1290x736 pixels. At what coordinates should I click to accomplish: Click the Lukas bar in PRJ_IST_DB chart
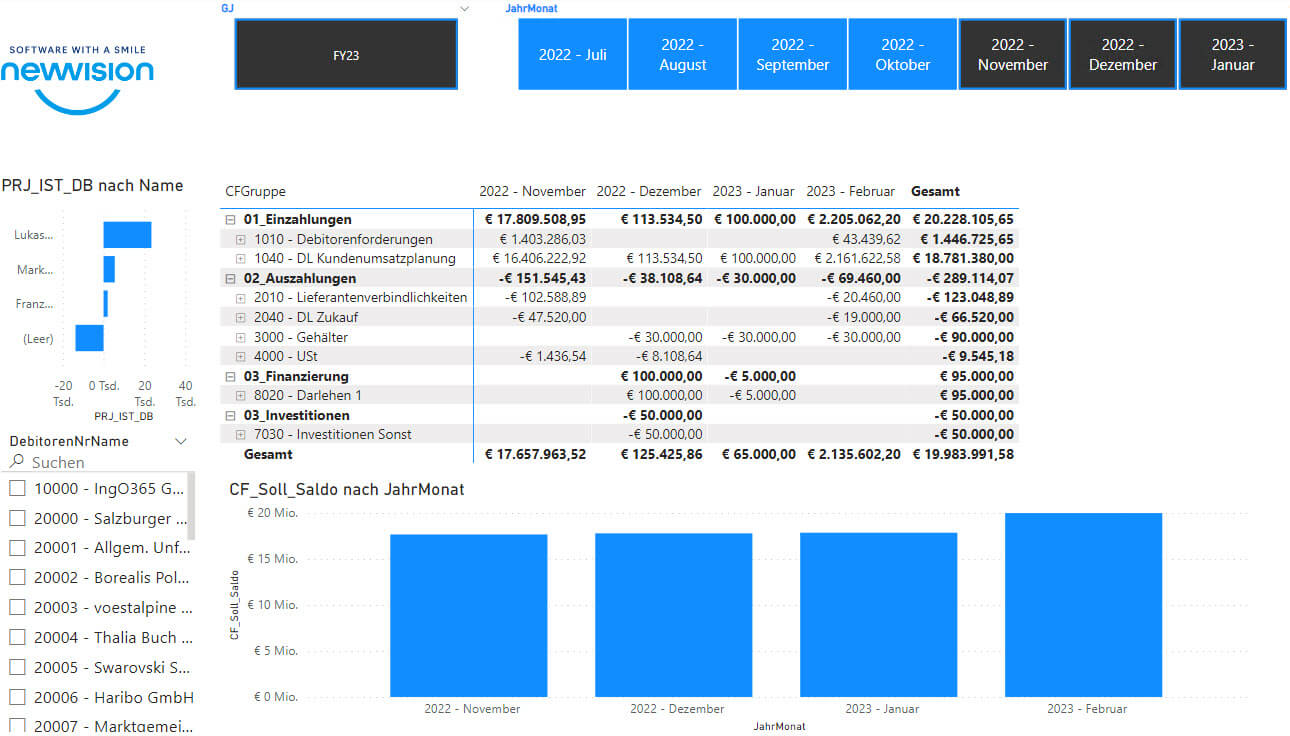127,235
